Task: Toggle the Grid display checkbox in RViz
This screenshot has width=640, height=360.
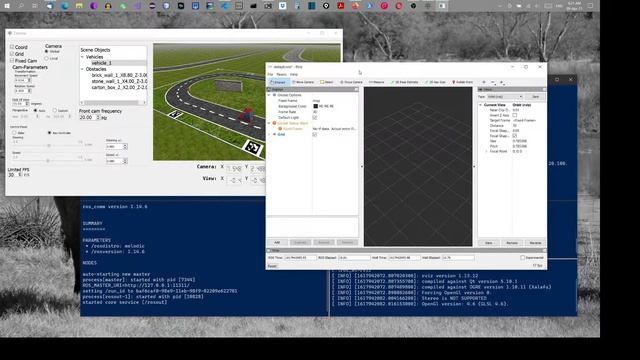Action: click(x=314, y=134)
